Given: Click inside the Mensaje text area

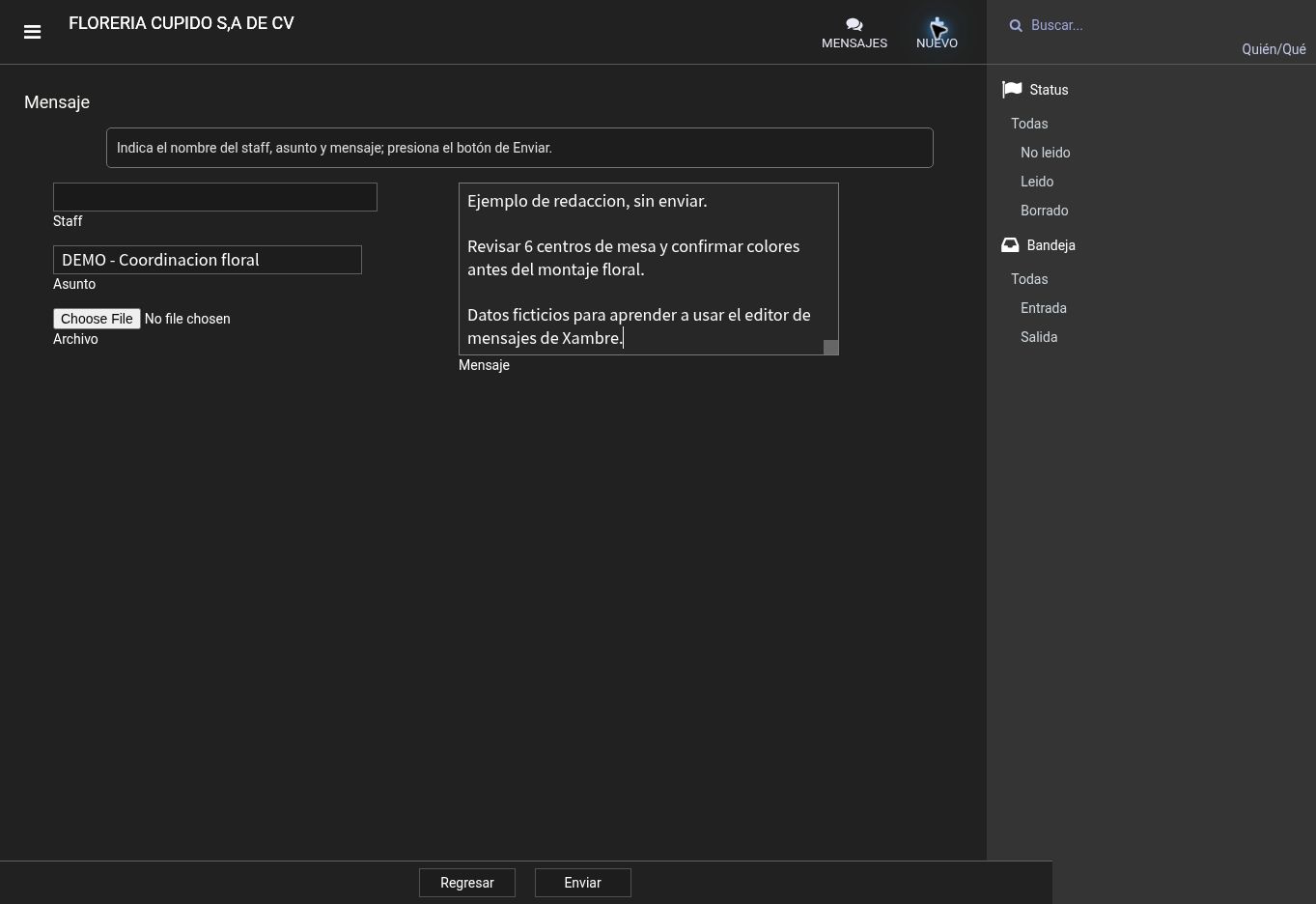Looking at the screenshot, I should click(x=649, y=268).
